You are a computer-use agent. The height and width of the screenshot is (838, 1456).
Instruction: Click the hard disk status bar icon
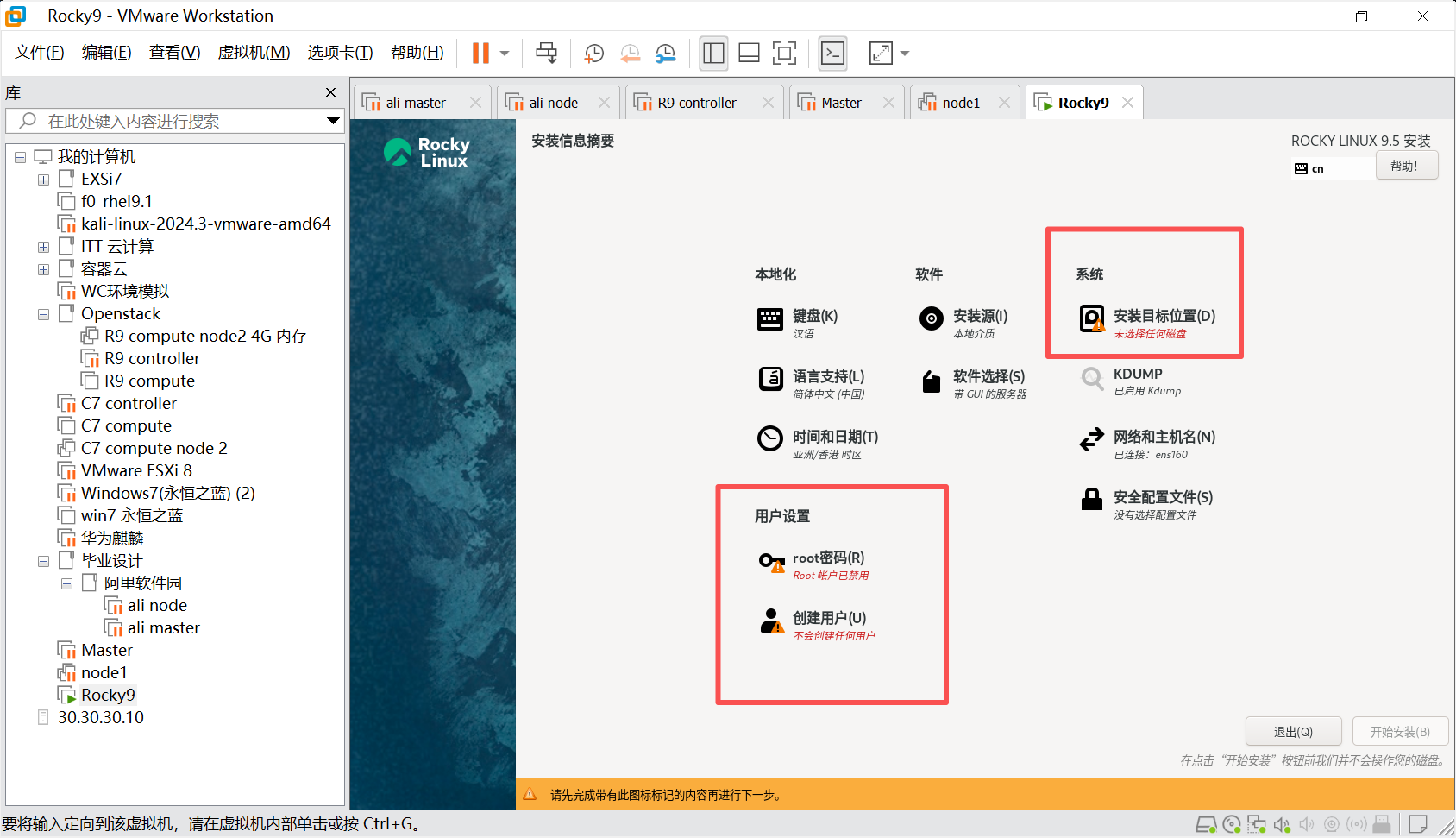[x=1206, y=825]
